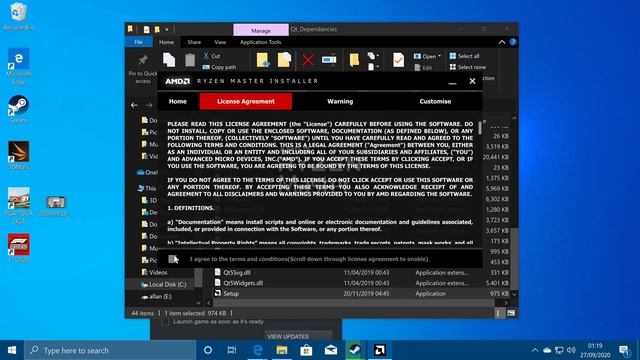640x360 pixels.
Task: Click the Copy to folder icon in the ribbon
Action: point(284,60)
